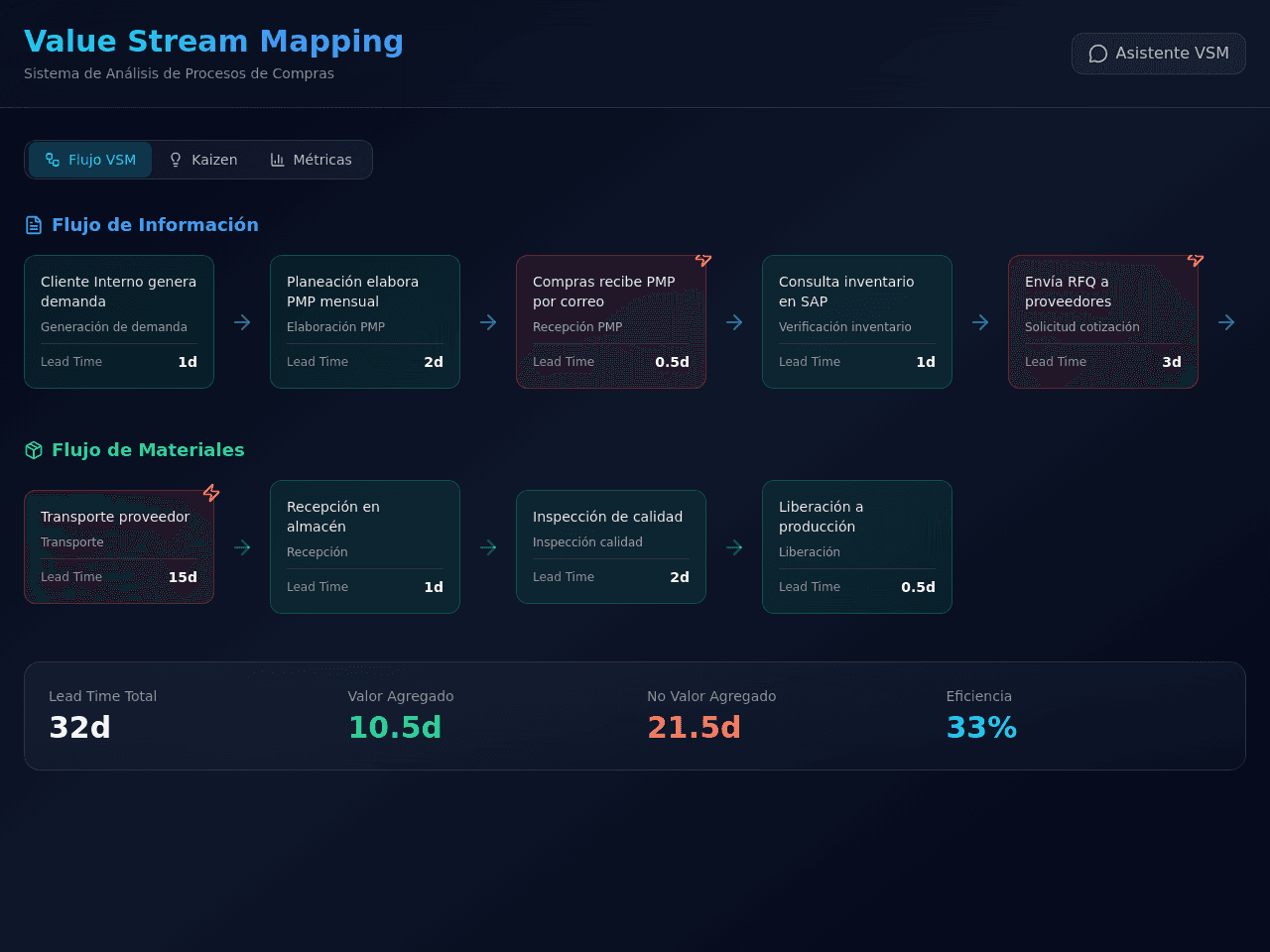Switch to the Flujo VSM tab
This screenshot has height=952, width=1270.
tap(90, 160)
